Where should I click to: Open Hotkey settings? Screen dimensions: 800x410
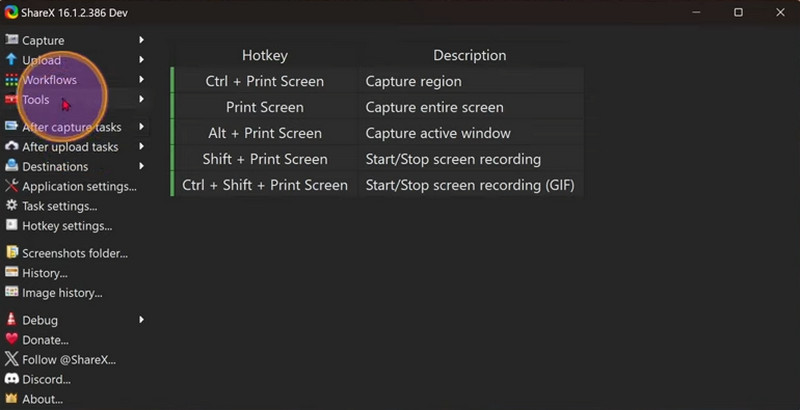(x=67, y=226)
